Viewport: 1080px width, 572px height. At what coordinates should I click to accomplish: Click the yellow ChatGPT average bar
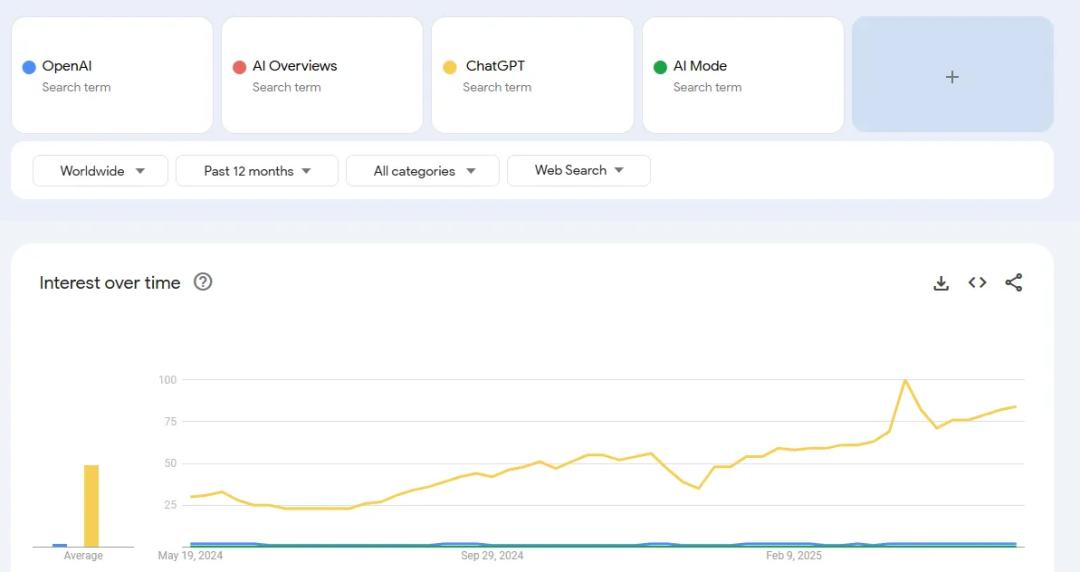point(91,505)
